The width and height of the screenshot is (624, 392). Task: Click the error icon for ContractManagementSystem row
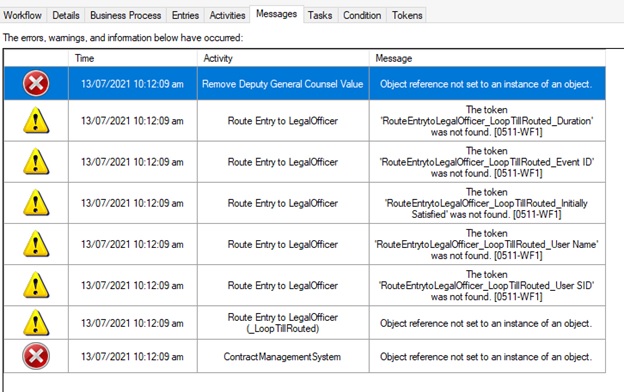36,356
